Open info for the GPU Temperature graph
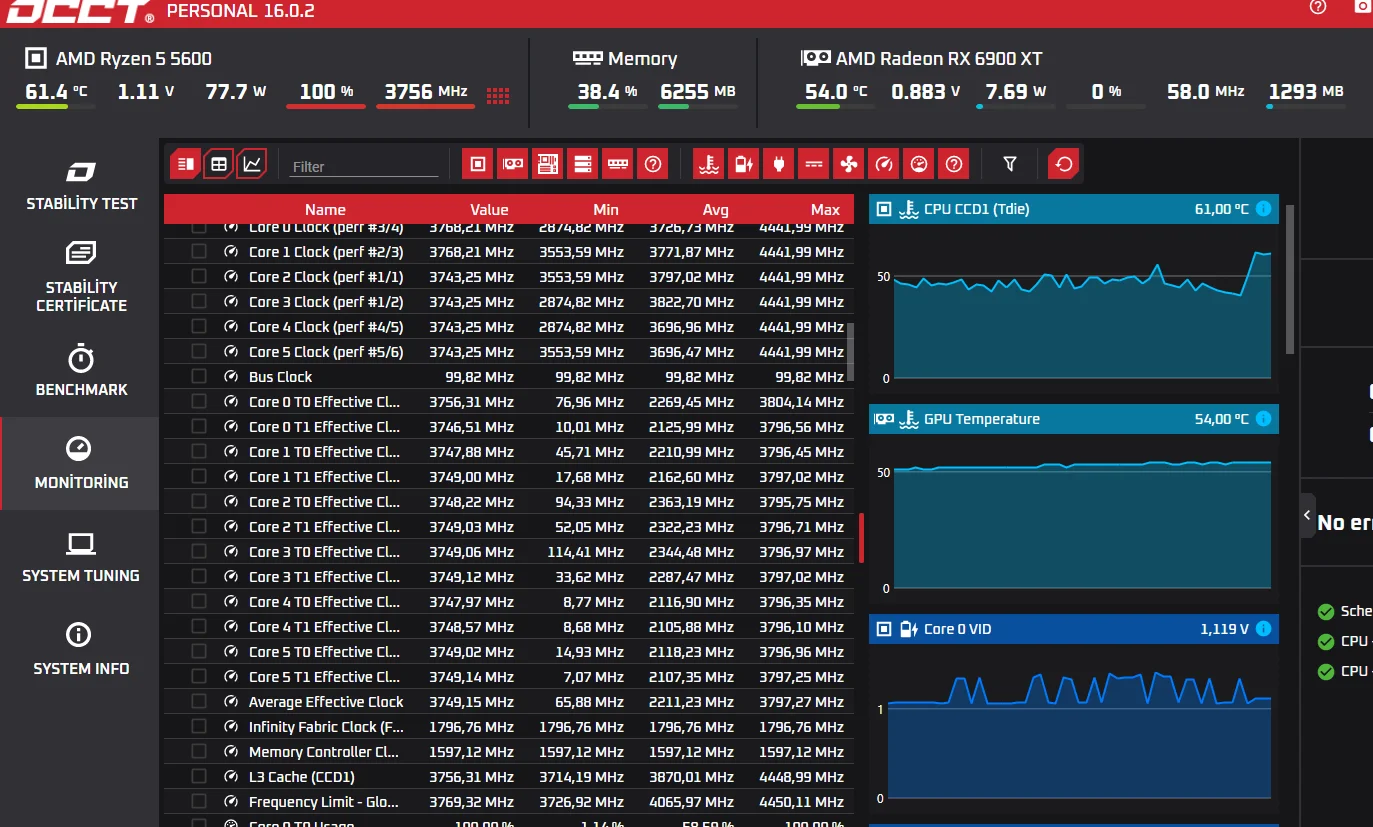This screenshot has width=1373, height=827. [1263, 419]
